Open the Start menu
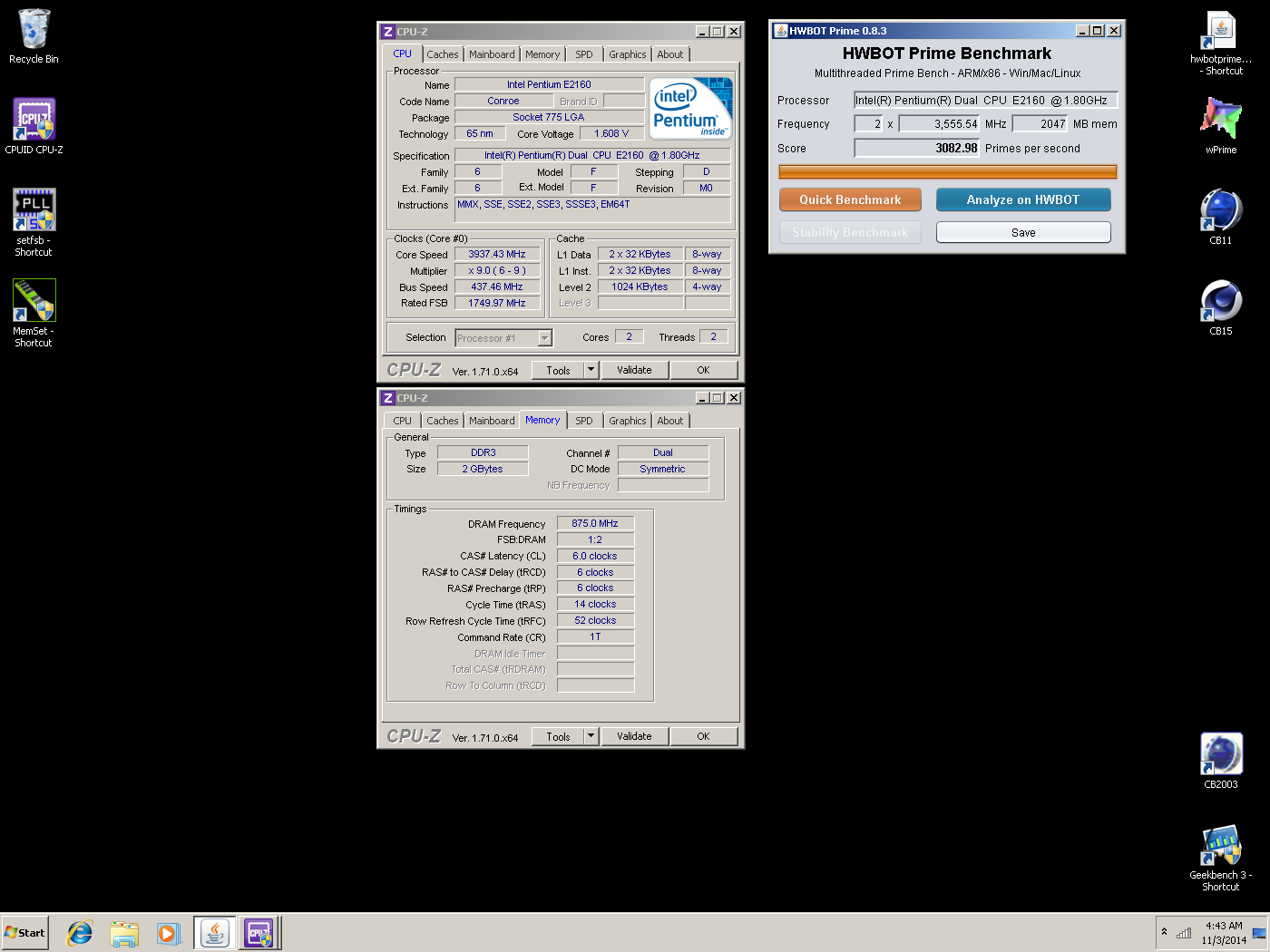Image resolution: width=1270 pixels, height=952 pixels. (25, 933)
